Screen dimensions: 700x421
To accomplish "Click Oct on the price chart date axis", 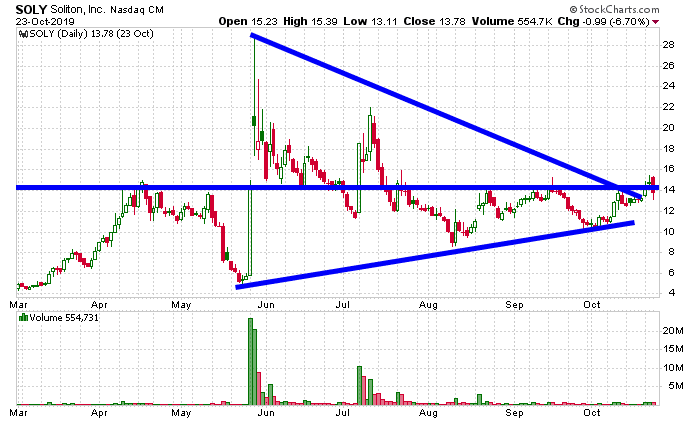I will (592, 305).
